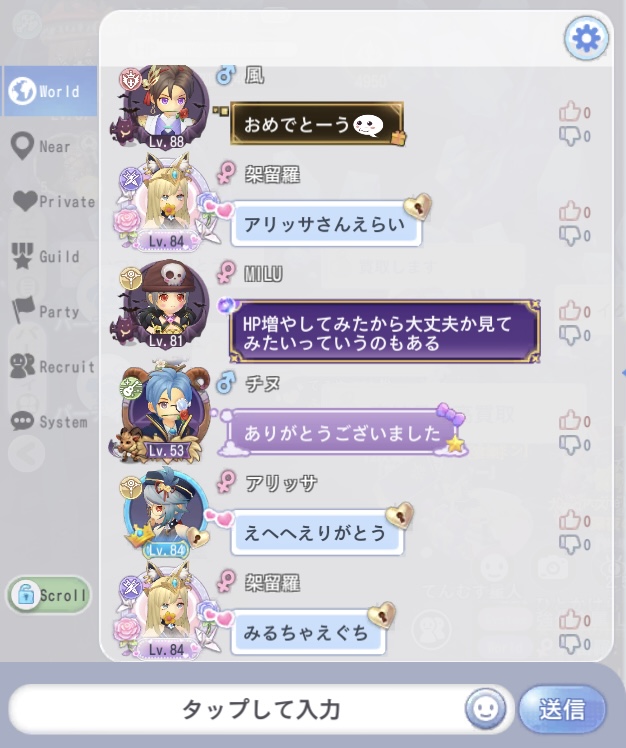This screenshot has height=748, width=626.
Task: Select the Recruit chat tab
Action: 50,366
